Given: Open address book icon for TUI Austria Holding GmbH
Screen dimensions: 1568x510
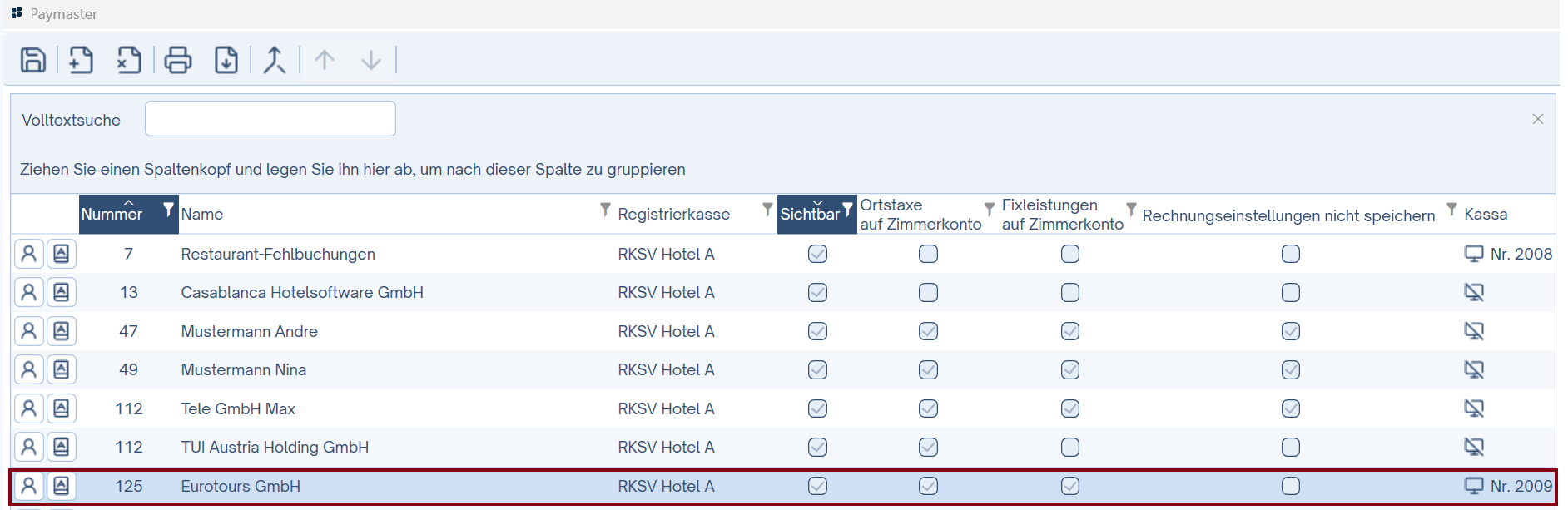Looking at the screenshot, I should [62, 447].
